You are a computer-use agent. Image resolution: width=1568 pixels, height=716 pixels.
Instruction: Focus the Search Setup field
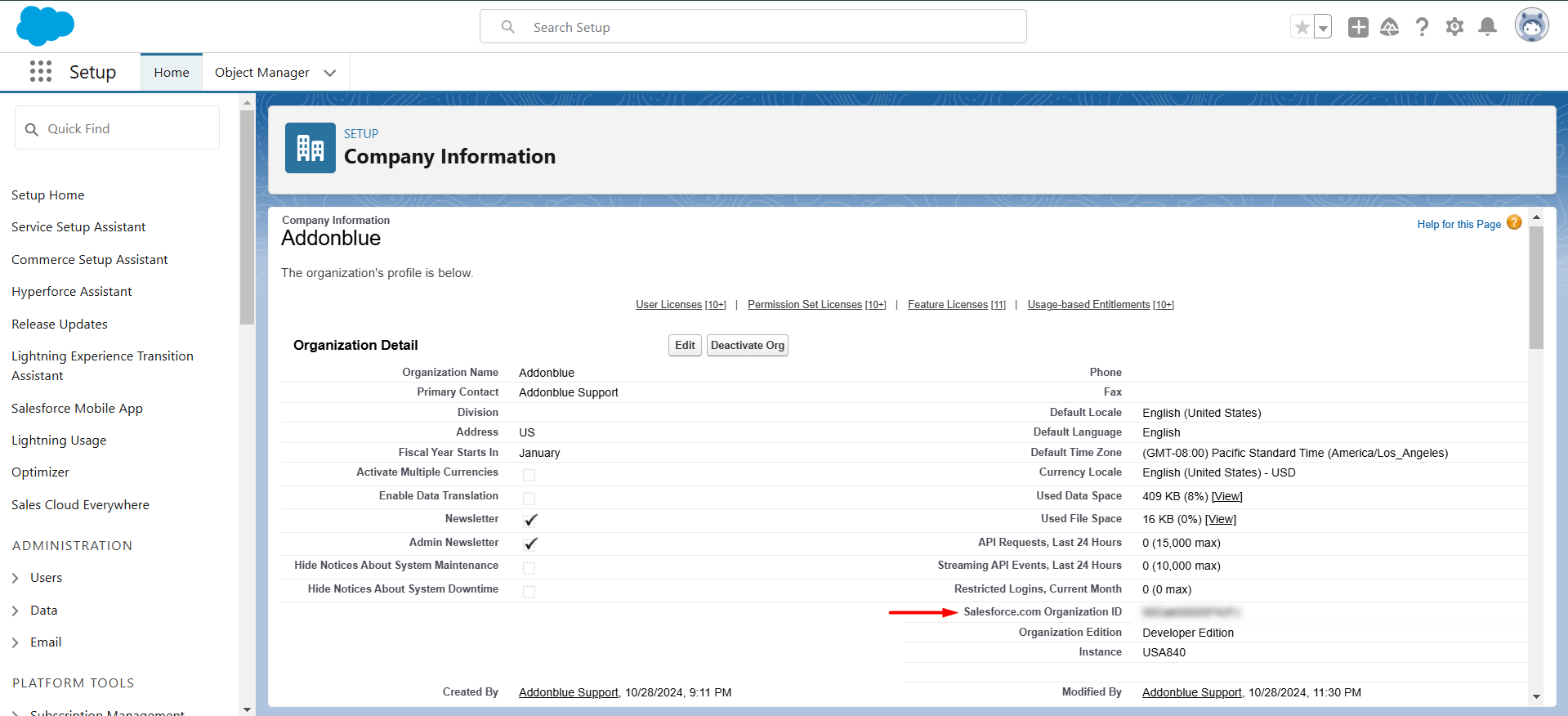[x=753, y=27]
